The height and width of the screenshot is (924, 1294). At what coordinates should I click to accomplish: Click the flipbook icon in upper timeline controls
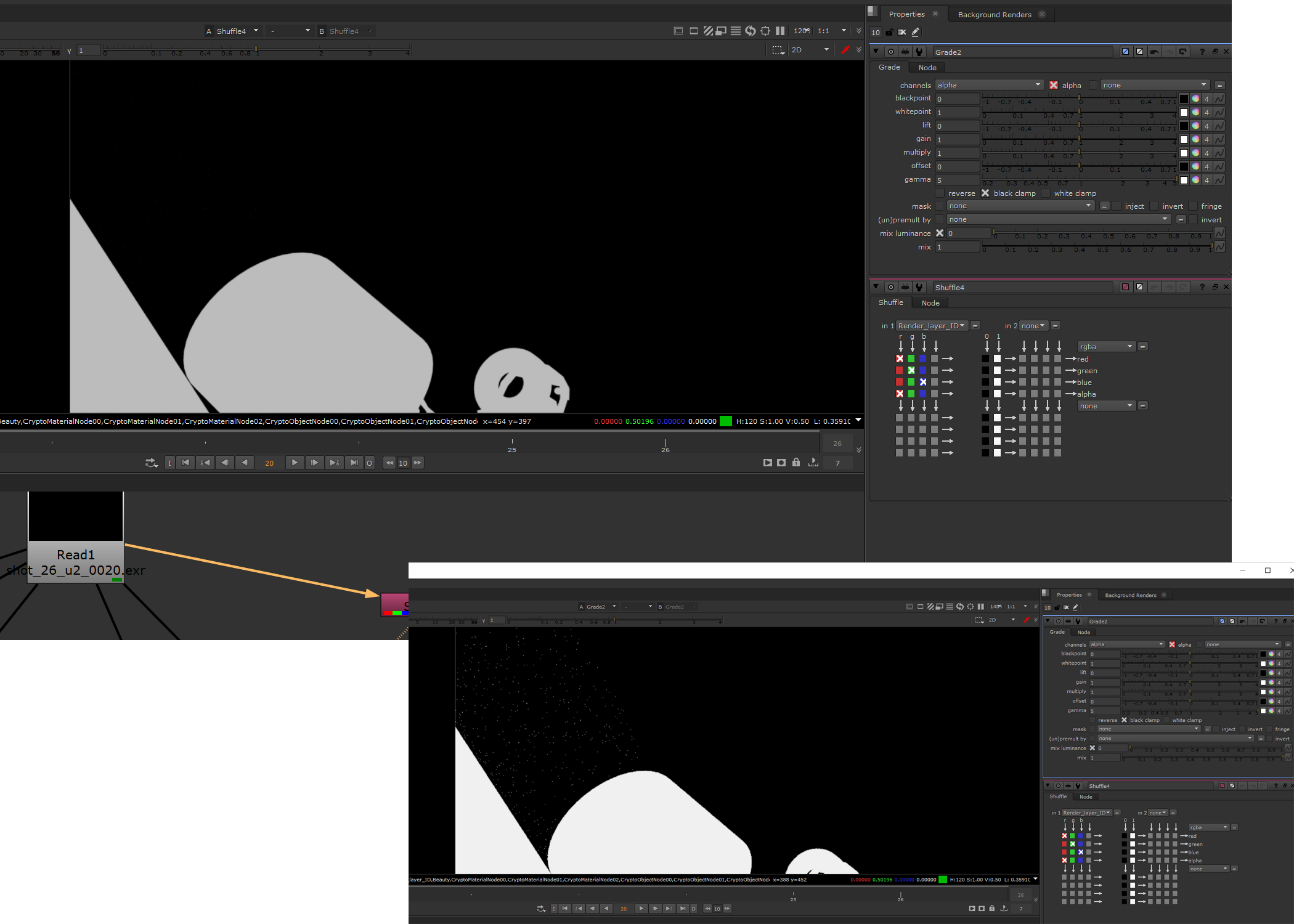click(x=768, y=463)
